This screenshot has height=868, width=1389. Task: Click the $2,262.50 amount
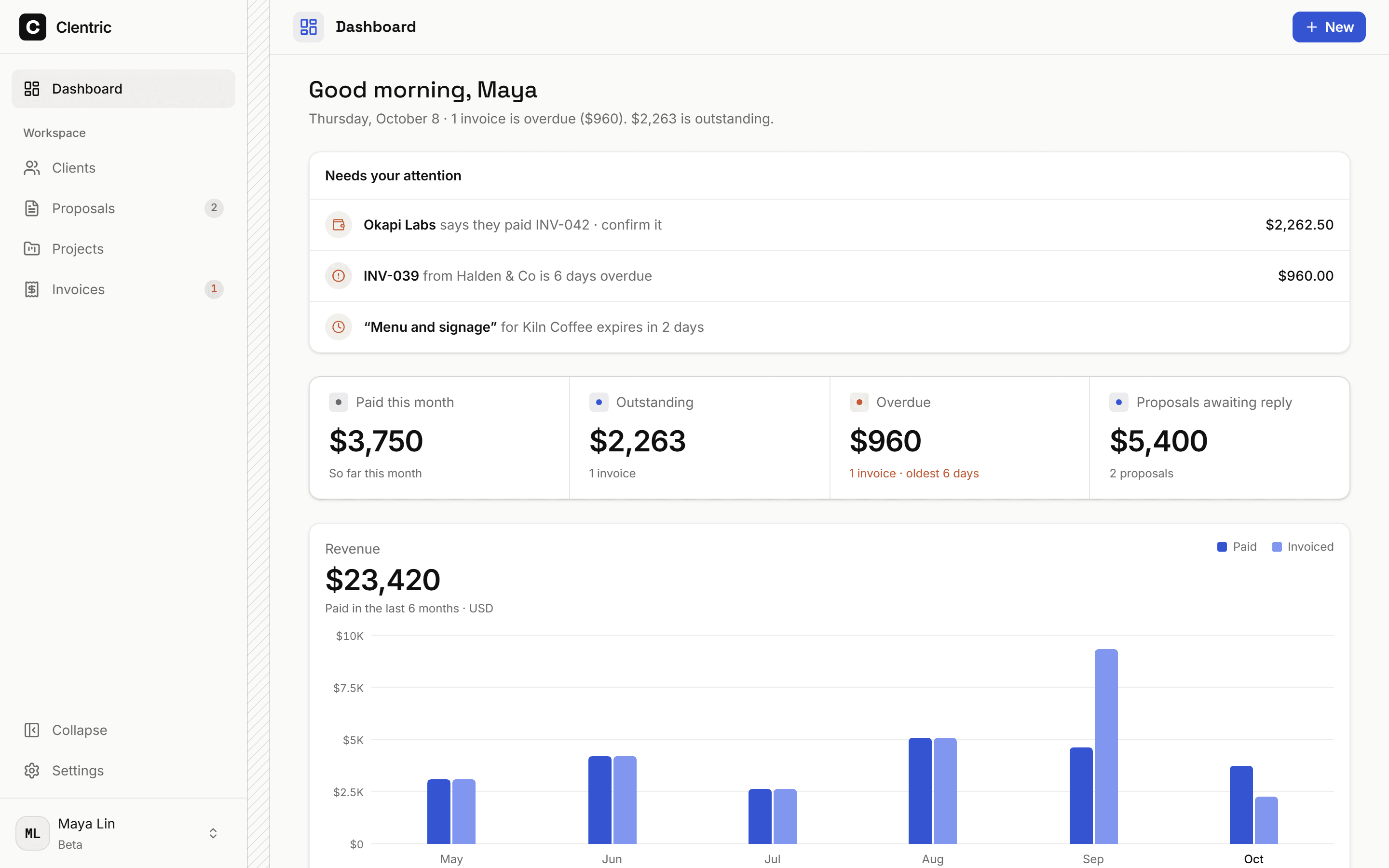[1299, 224]
